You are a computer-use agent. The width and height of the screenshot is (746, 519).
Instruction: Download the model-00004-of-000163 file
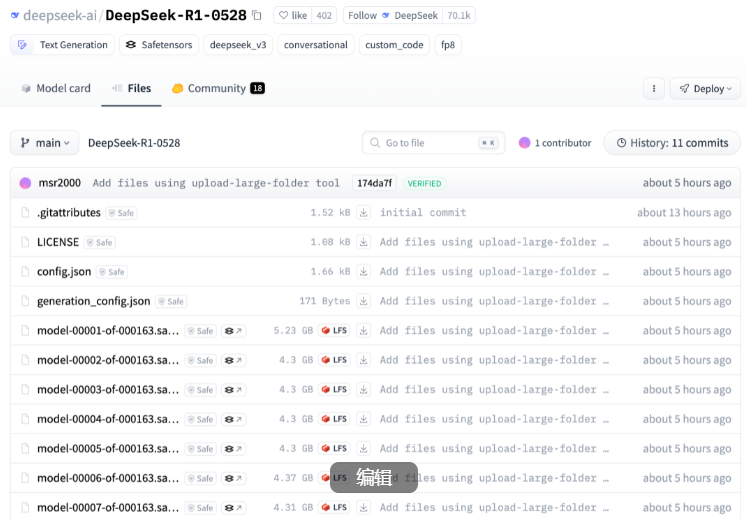(x=363, y=419)
